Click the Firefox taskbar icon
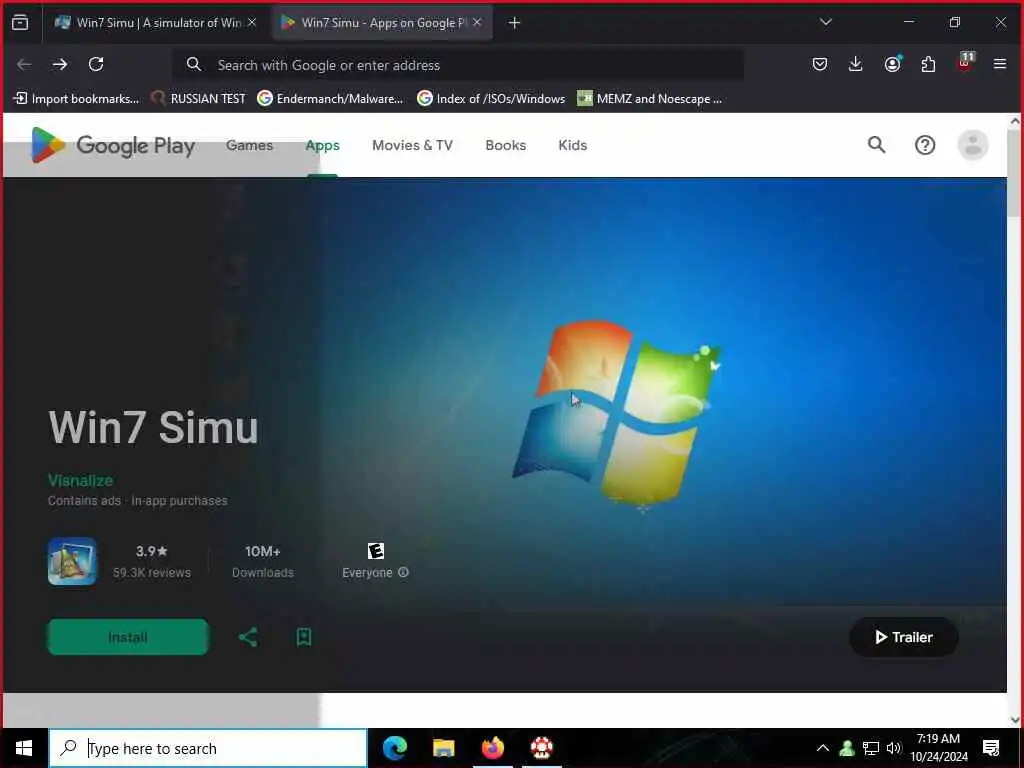 492,748
